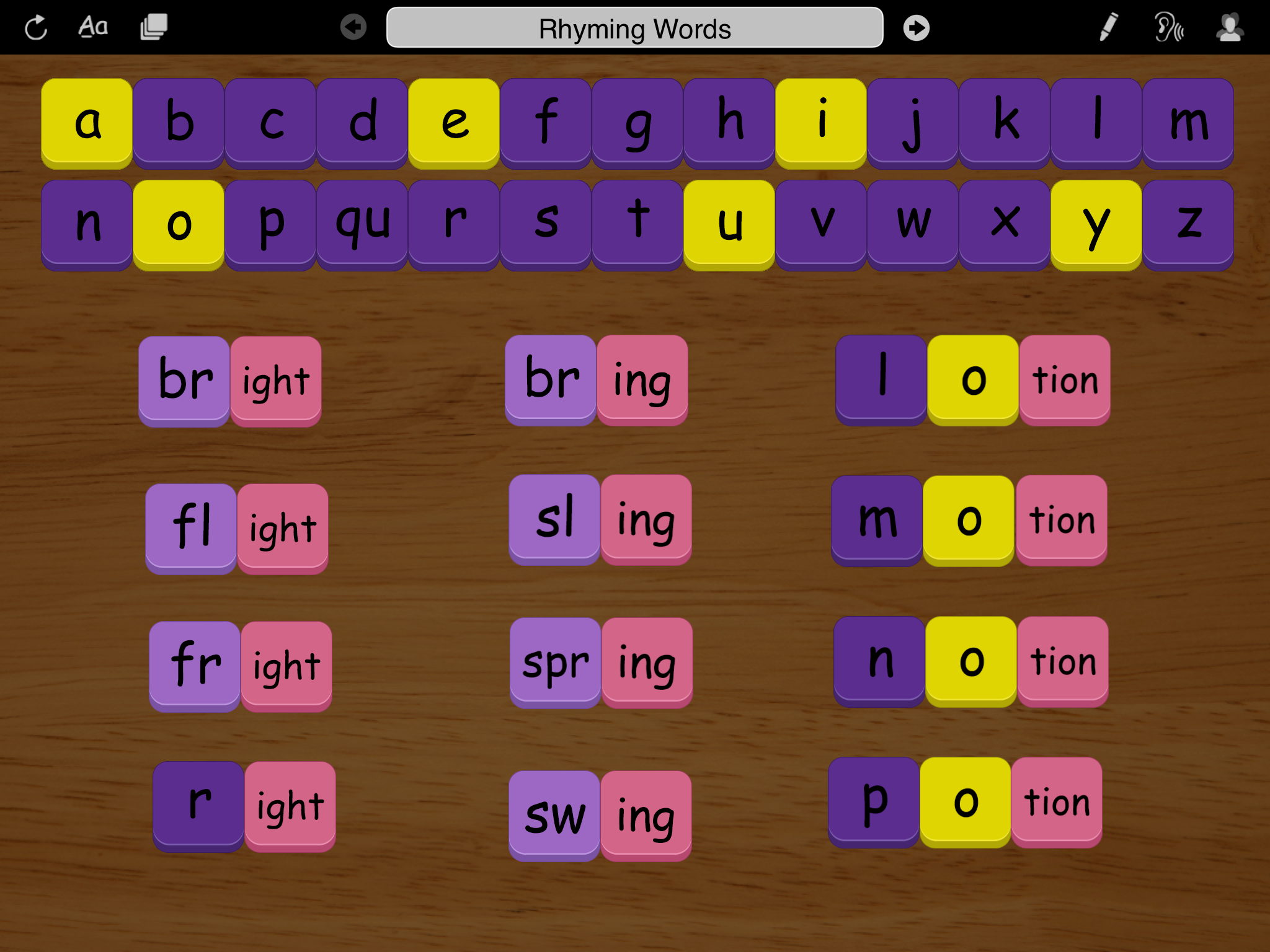1270x952 pixels.
Task: Select the dark purple r tile before ight
Action: (198, 804)
